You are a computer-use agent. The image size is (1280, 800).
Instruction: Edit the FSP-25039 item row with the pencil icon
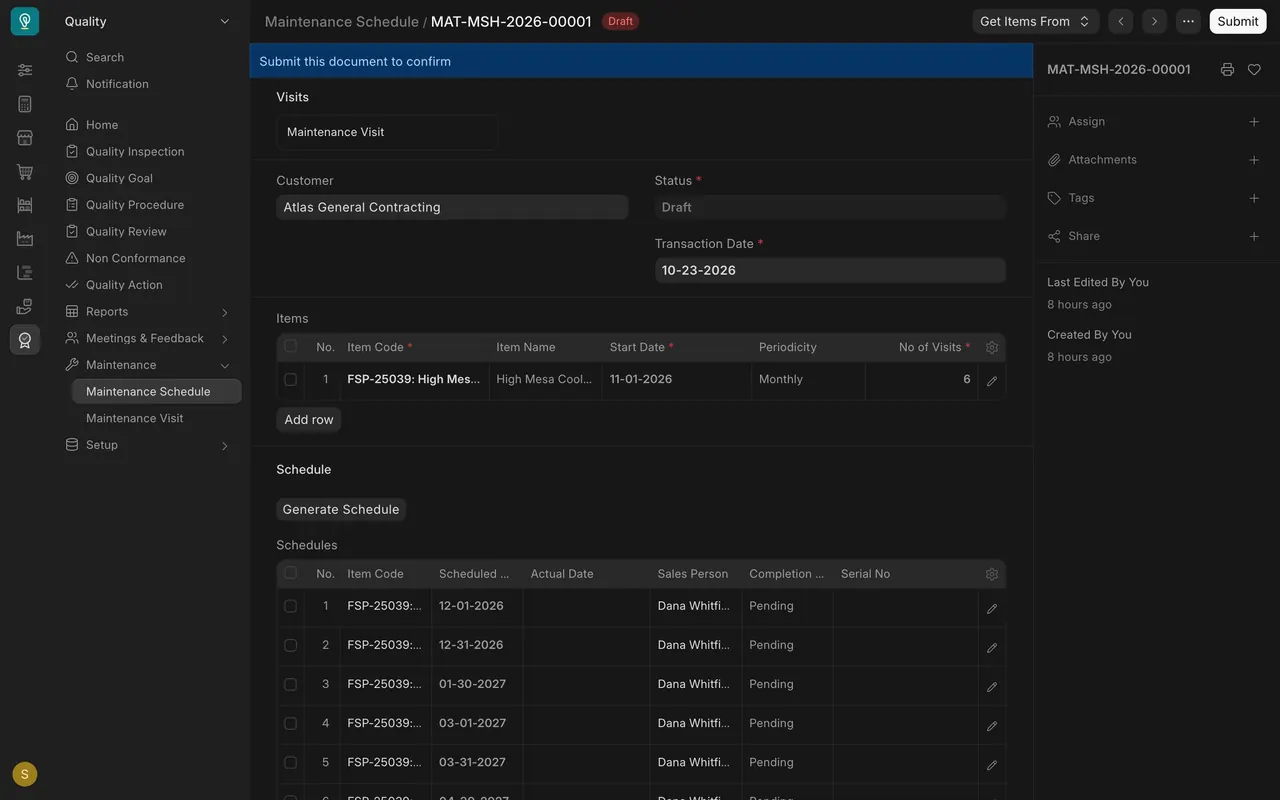tap(992, 381)
